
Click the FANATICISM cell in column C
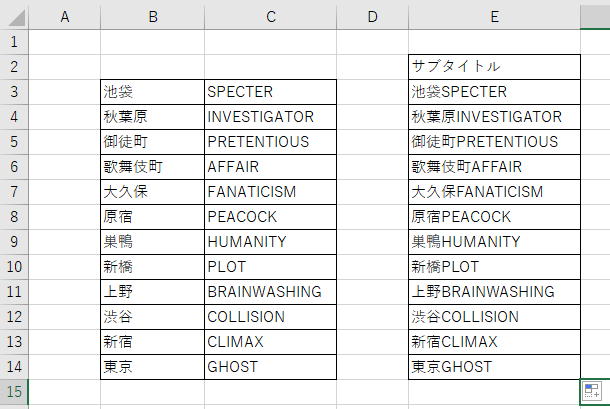point(270,192)
